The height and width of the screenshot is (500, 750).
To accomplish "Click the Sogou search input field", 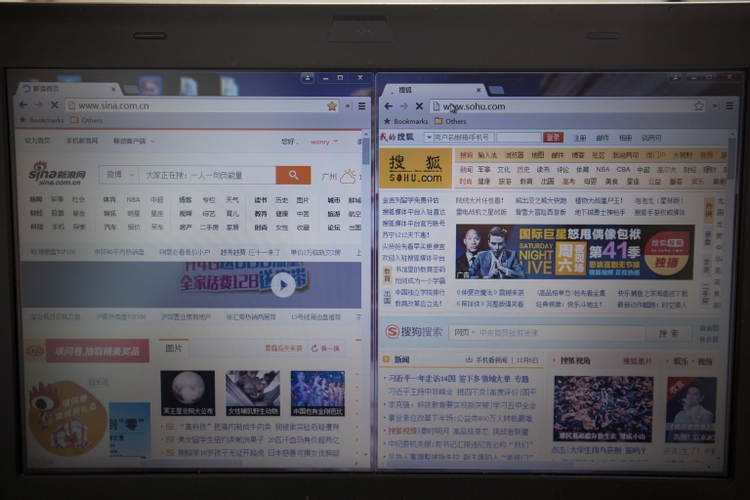I will coord(561,333).
